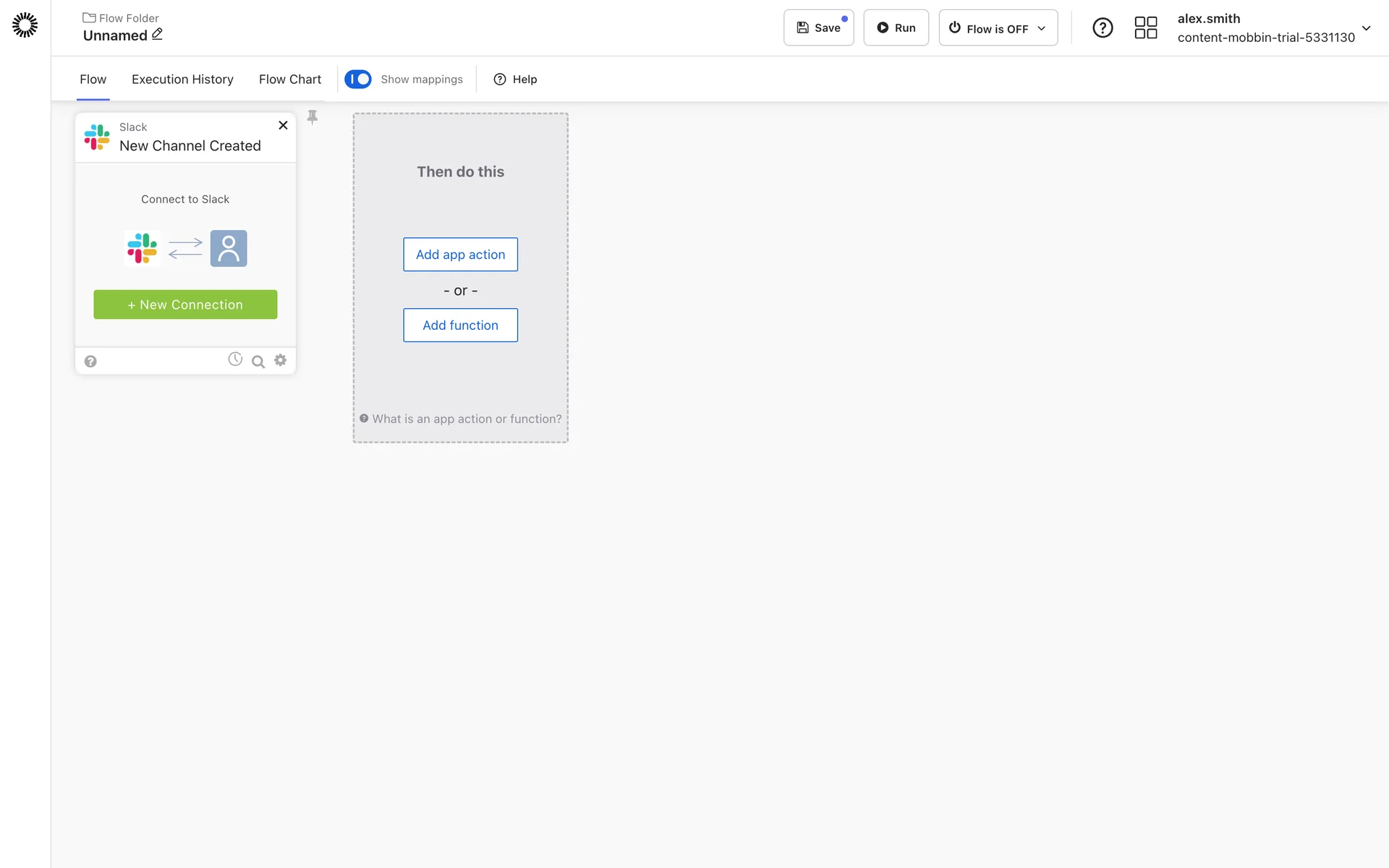Open the Flow Chart tab
The width and height of the screenshot is (1389, 868).
(290, 80)
